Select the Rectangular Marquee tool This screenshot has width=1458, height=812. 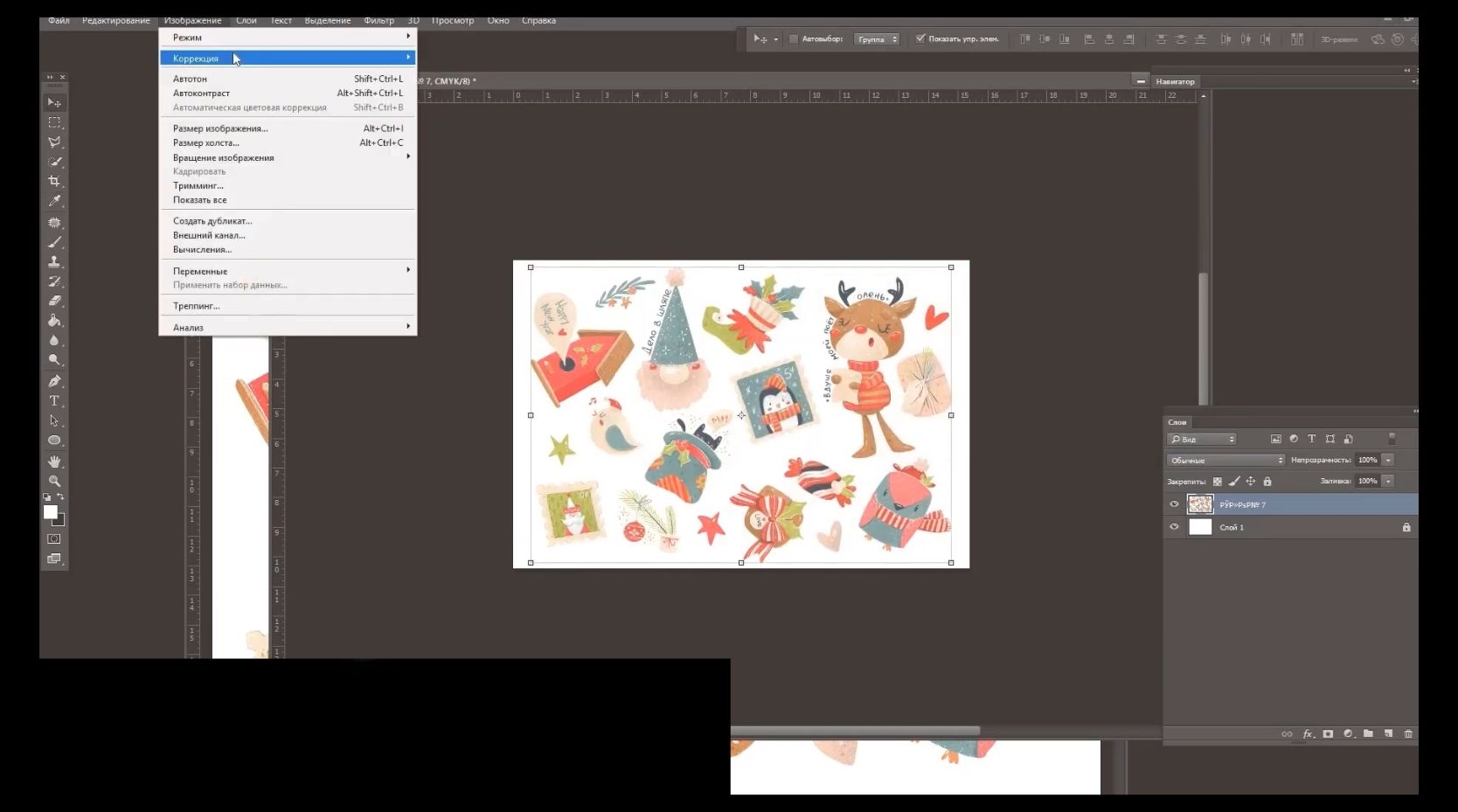click(x=54, y=122)
